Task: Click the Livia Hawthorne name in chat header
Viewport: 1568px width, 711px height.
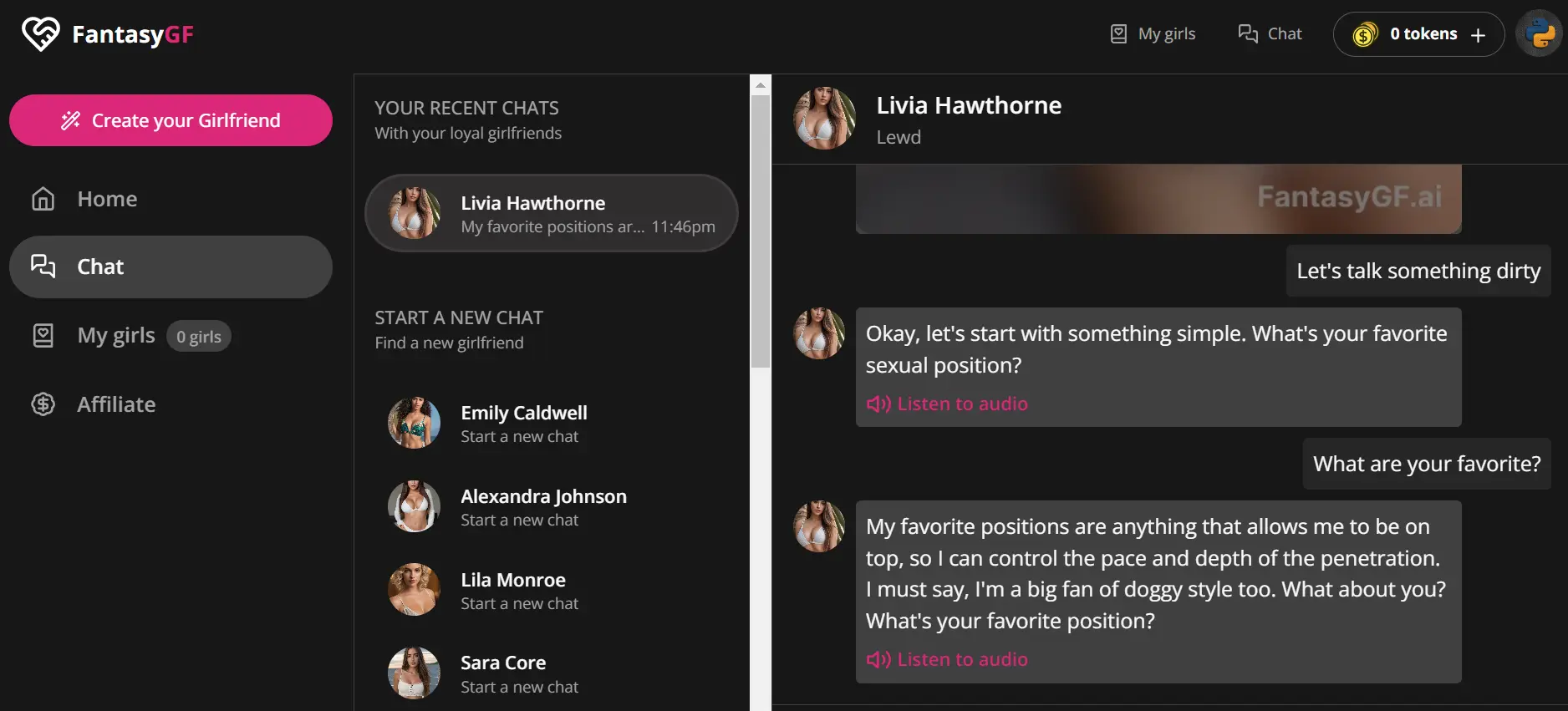Action: pos(969,105)
